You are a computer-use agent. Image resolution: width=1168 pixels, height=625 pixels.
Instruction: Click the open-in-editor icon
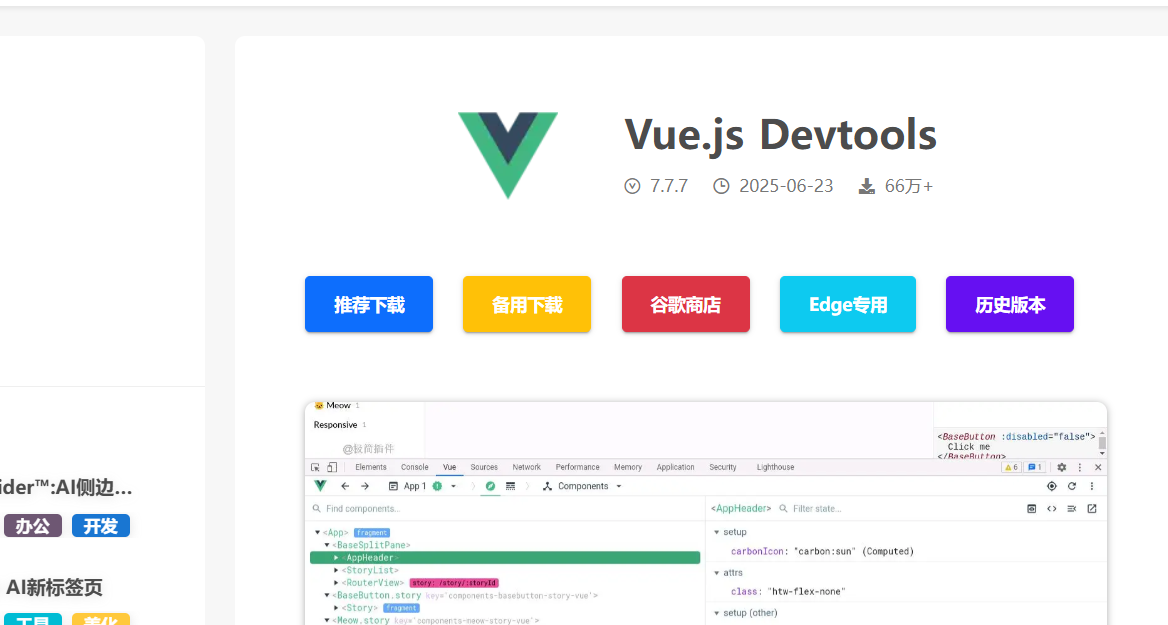pos(1092,509)
